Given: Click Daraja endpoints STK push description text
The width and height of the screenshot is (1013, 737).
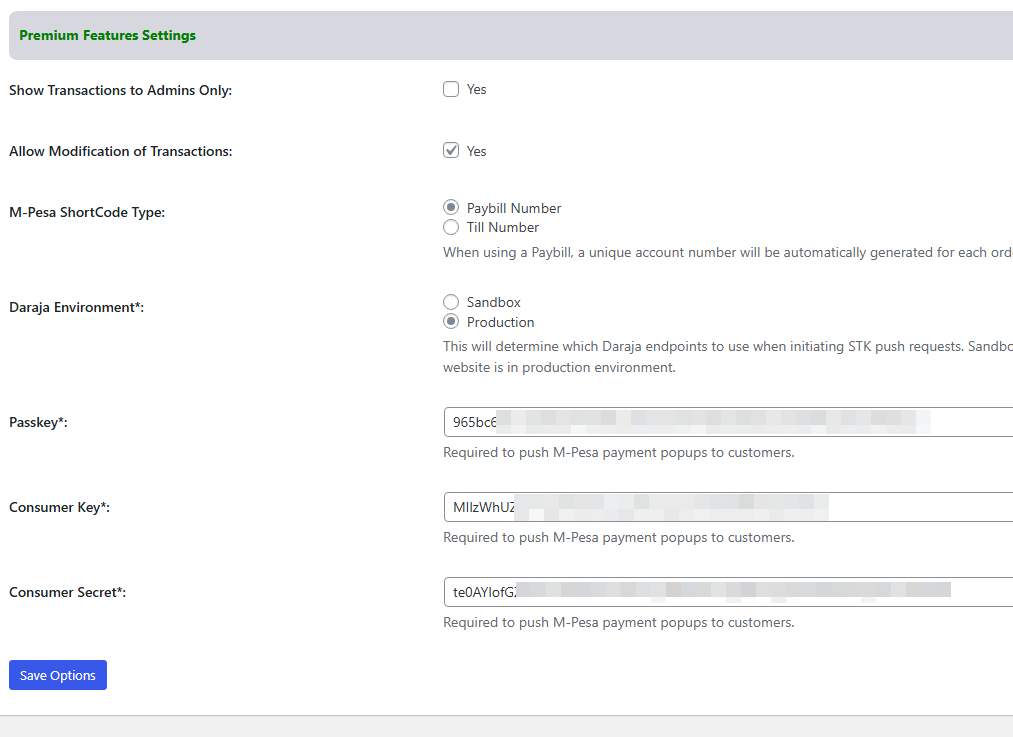Looking at the screenshot, I should point(728,357).
